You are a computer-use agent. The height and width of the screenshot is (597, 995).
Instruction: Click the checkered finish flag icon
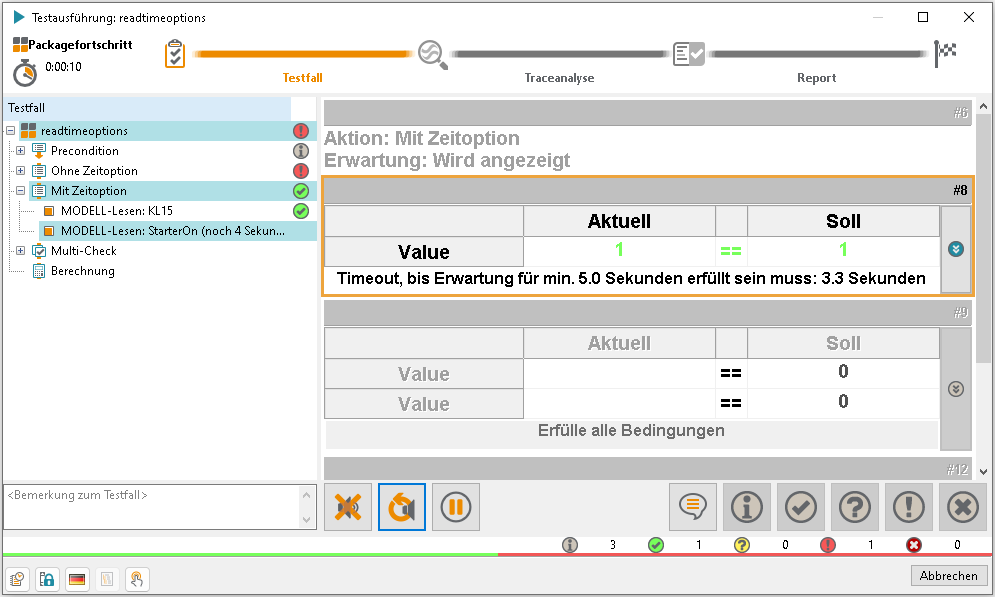[945, 53]
